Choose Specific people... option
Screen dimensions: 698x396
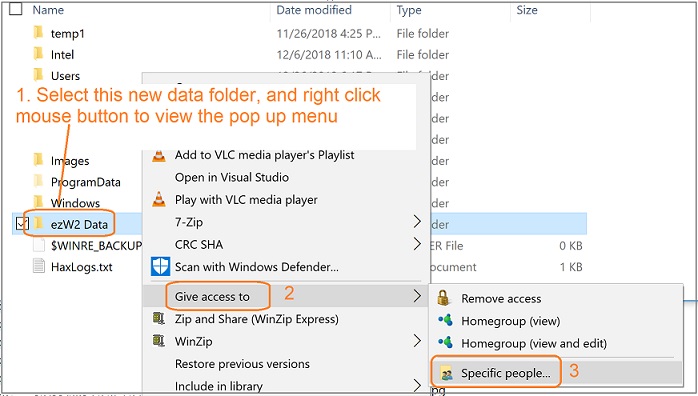click(x=506, y=373)
